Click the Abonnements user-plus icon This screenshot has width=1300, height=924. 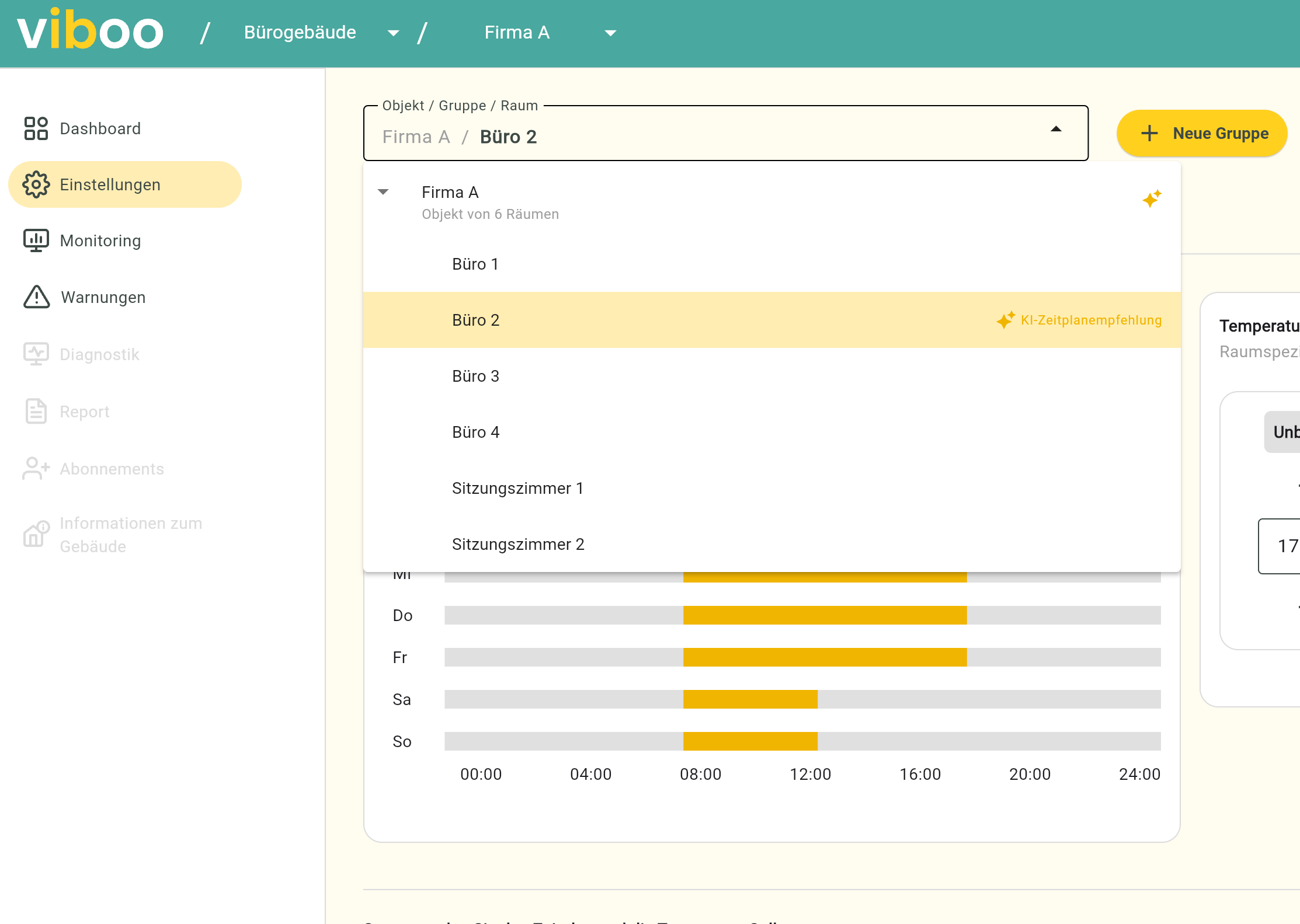[36, 468]
